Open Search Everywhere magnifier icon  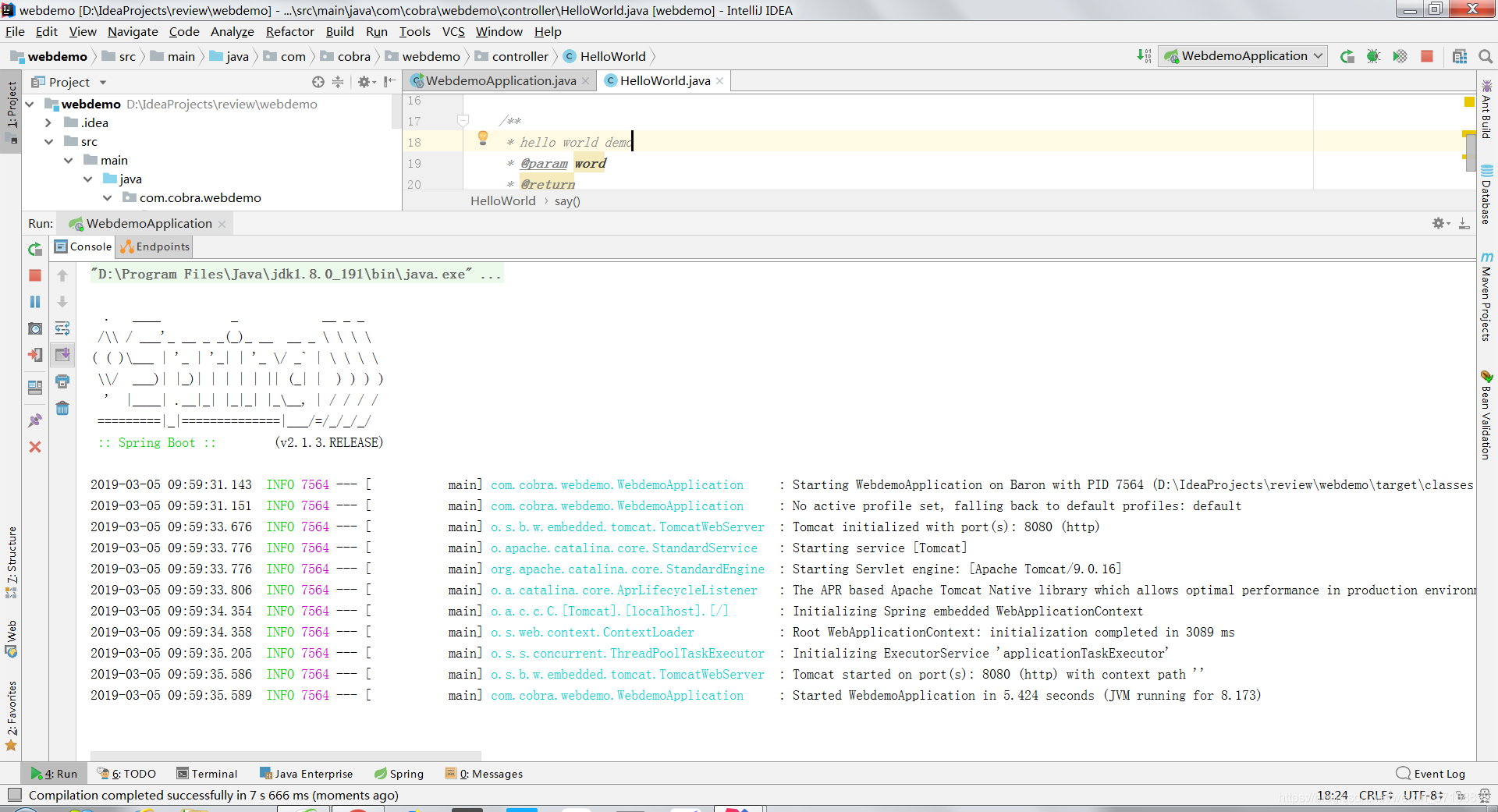[x=1486, y=56]
